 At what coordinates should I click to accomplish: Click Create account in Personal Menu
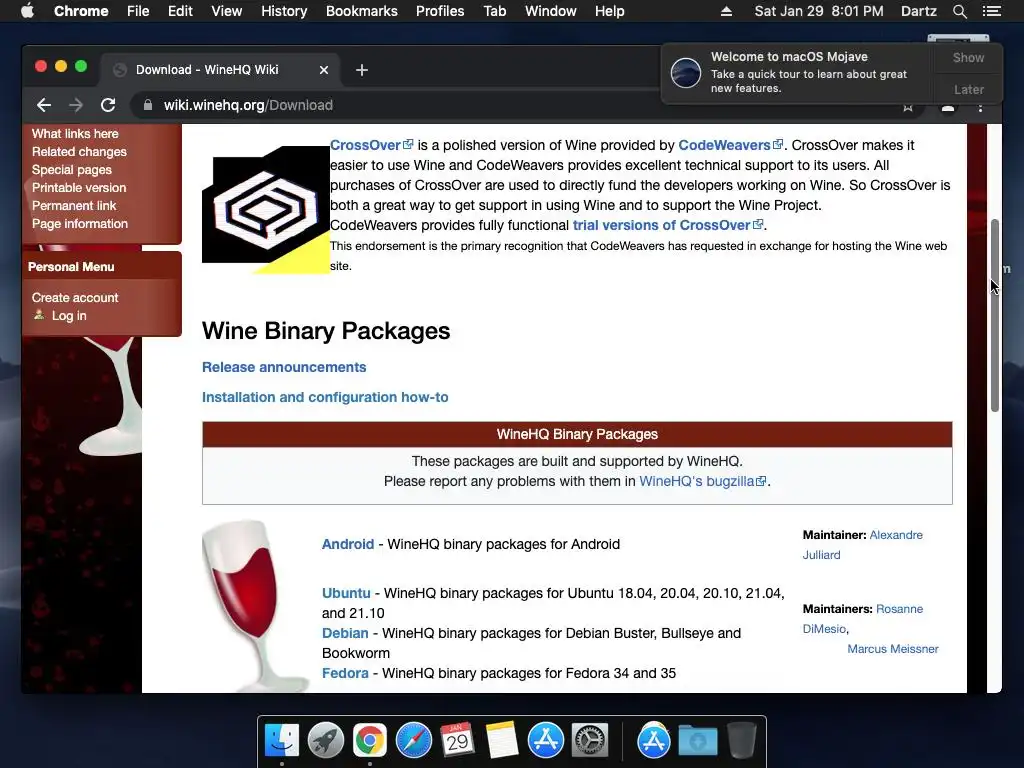pyautogui.click(x=75, y=298)
